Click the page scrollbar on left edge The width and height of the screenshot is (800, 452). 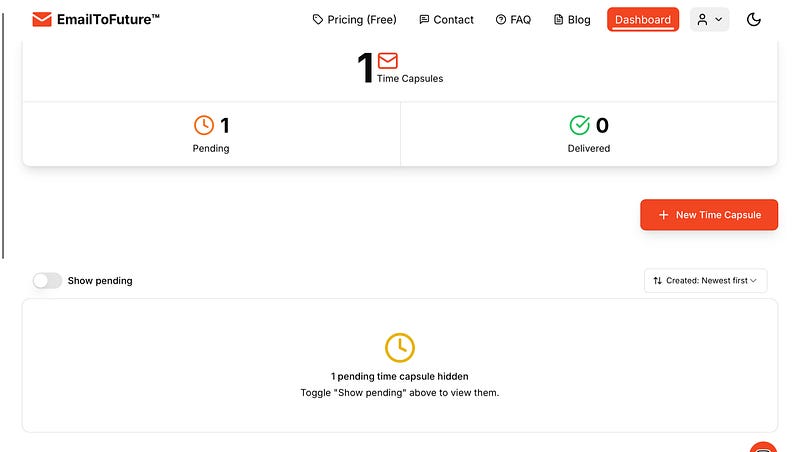3,135
